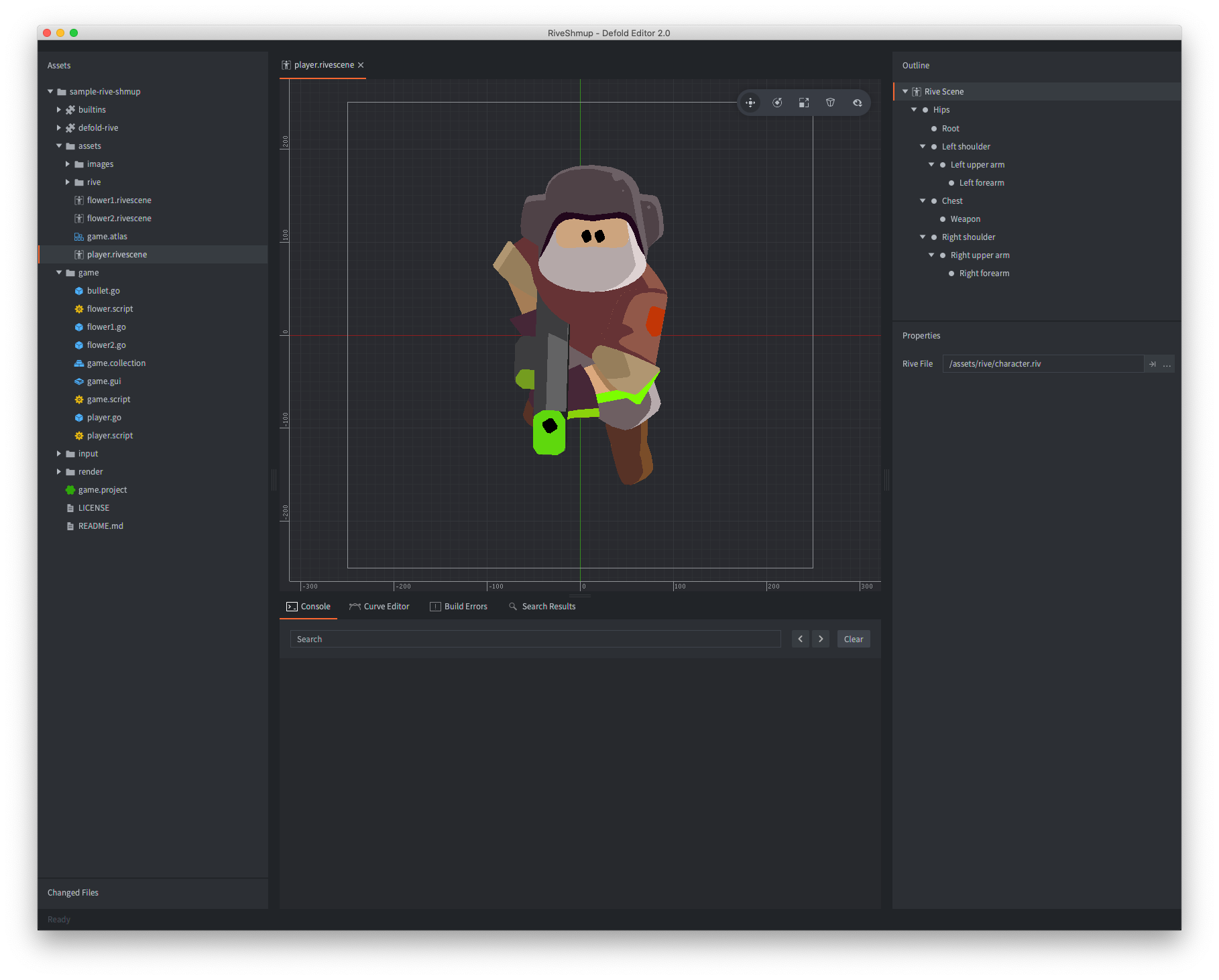This screenshot has width=1219, height=980.
Task: Select the Move tool in scene toolbar
Action: pos(750,103)
